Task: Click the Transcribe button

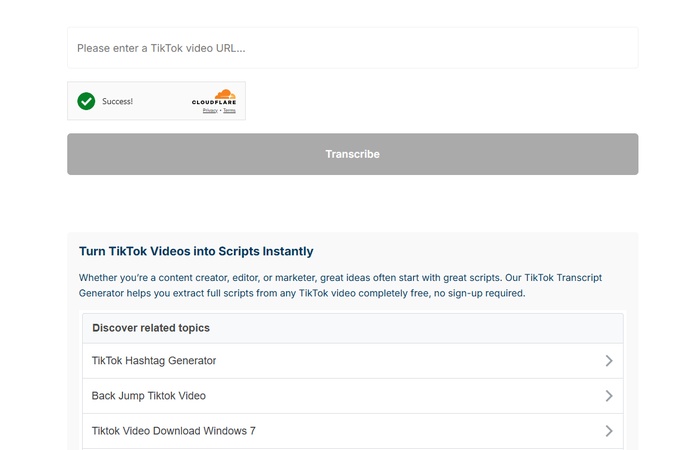Action: click(352, 154)
